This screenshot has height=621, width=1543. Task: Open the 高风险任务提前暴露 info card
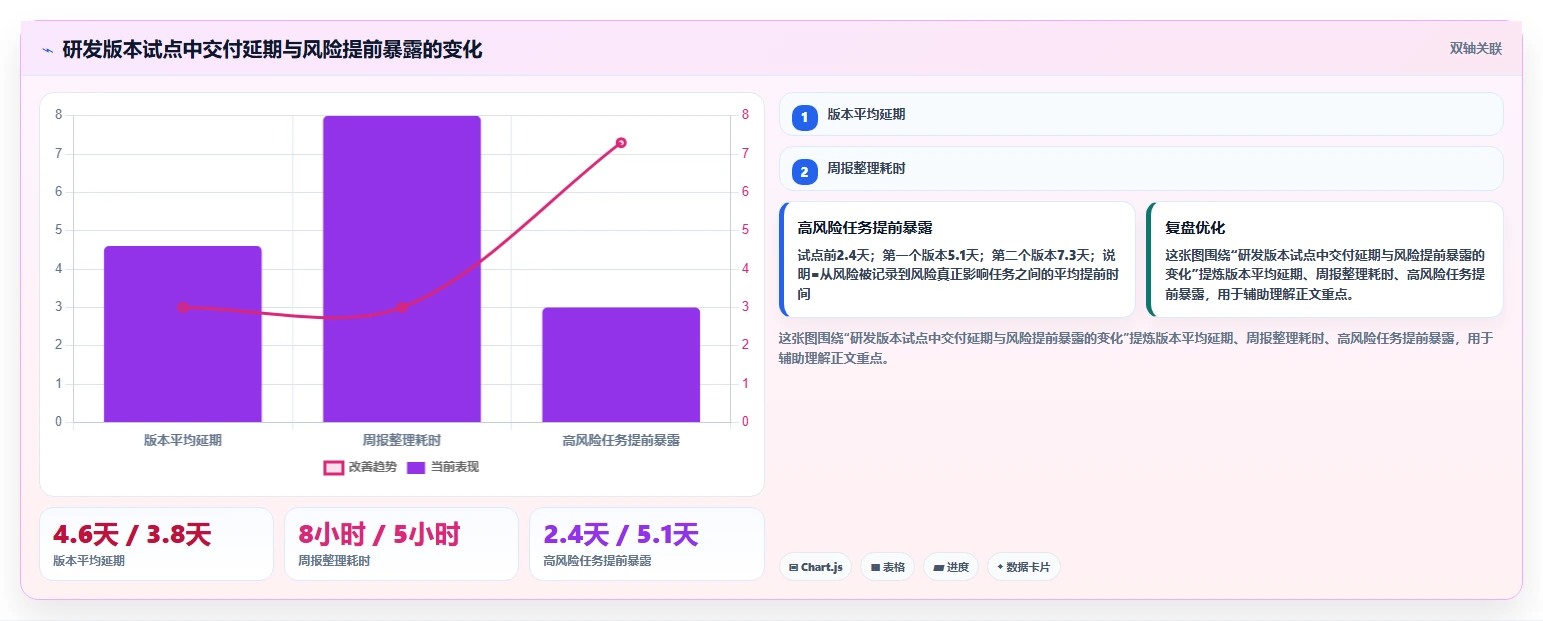coord(957,259)
